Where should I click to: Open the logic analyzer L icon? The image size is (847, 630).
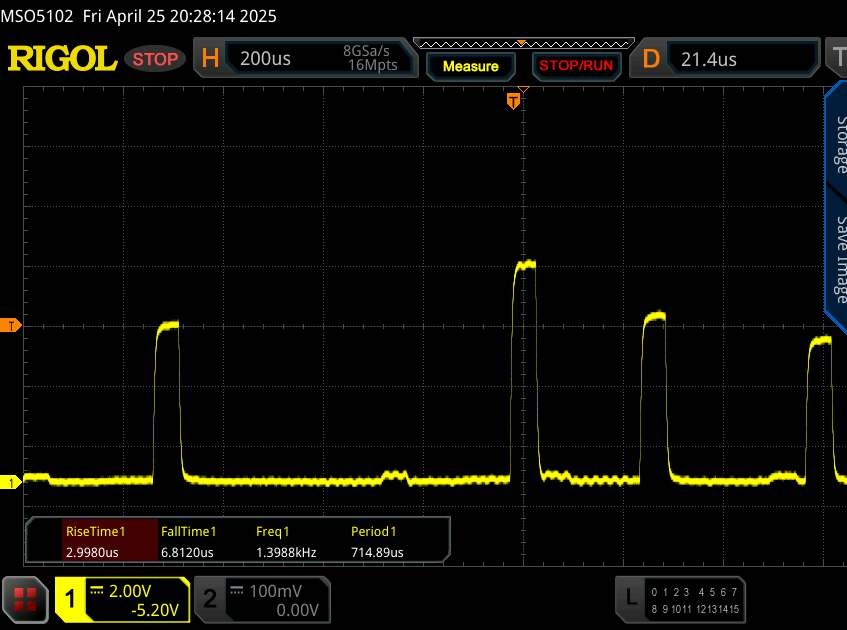point(630,598)
